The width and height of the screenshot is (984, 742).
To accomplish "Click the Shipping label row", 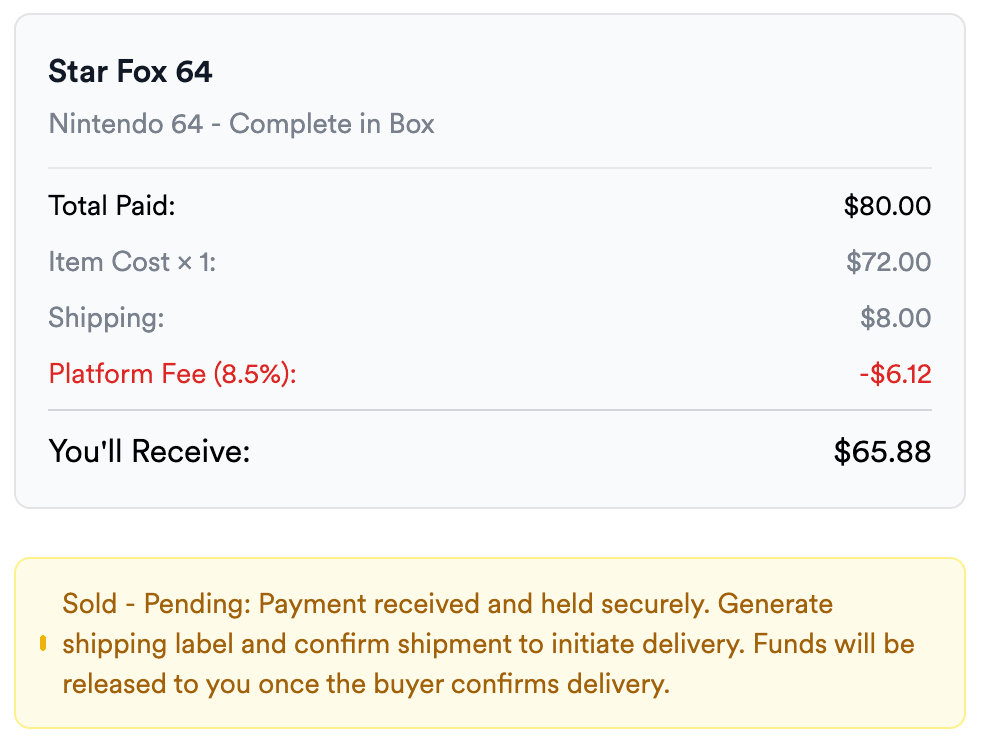I will (x=106, y=318).
